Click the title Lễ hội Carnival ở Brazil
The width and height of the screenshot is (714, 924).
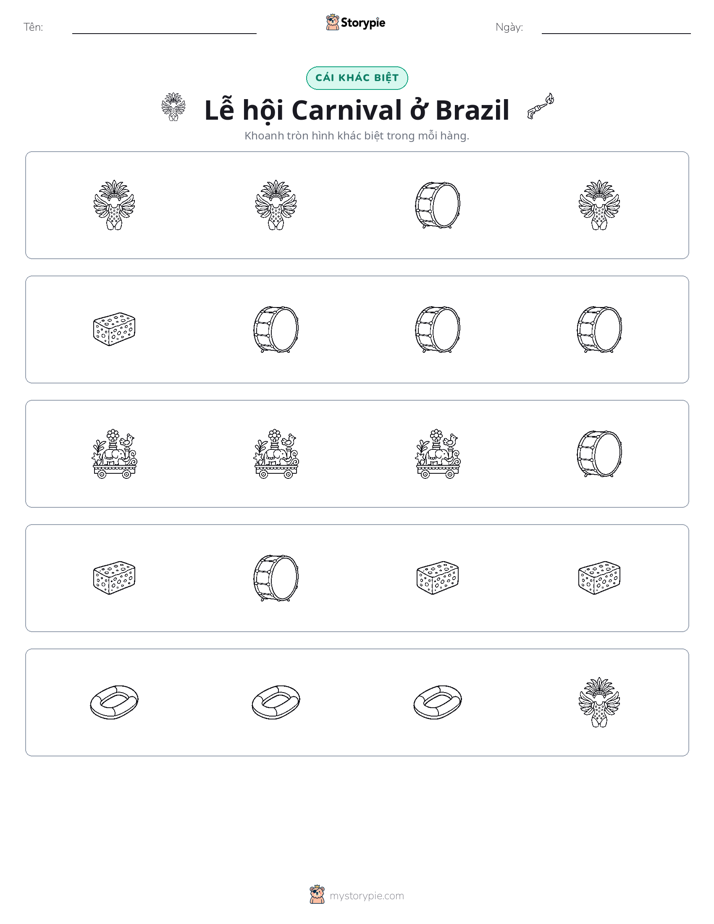(x=357, y=110)
